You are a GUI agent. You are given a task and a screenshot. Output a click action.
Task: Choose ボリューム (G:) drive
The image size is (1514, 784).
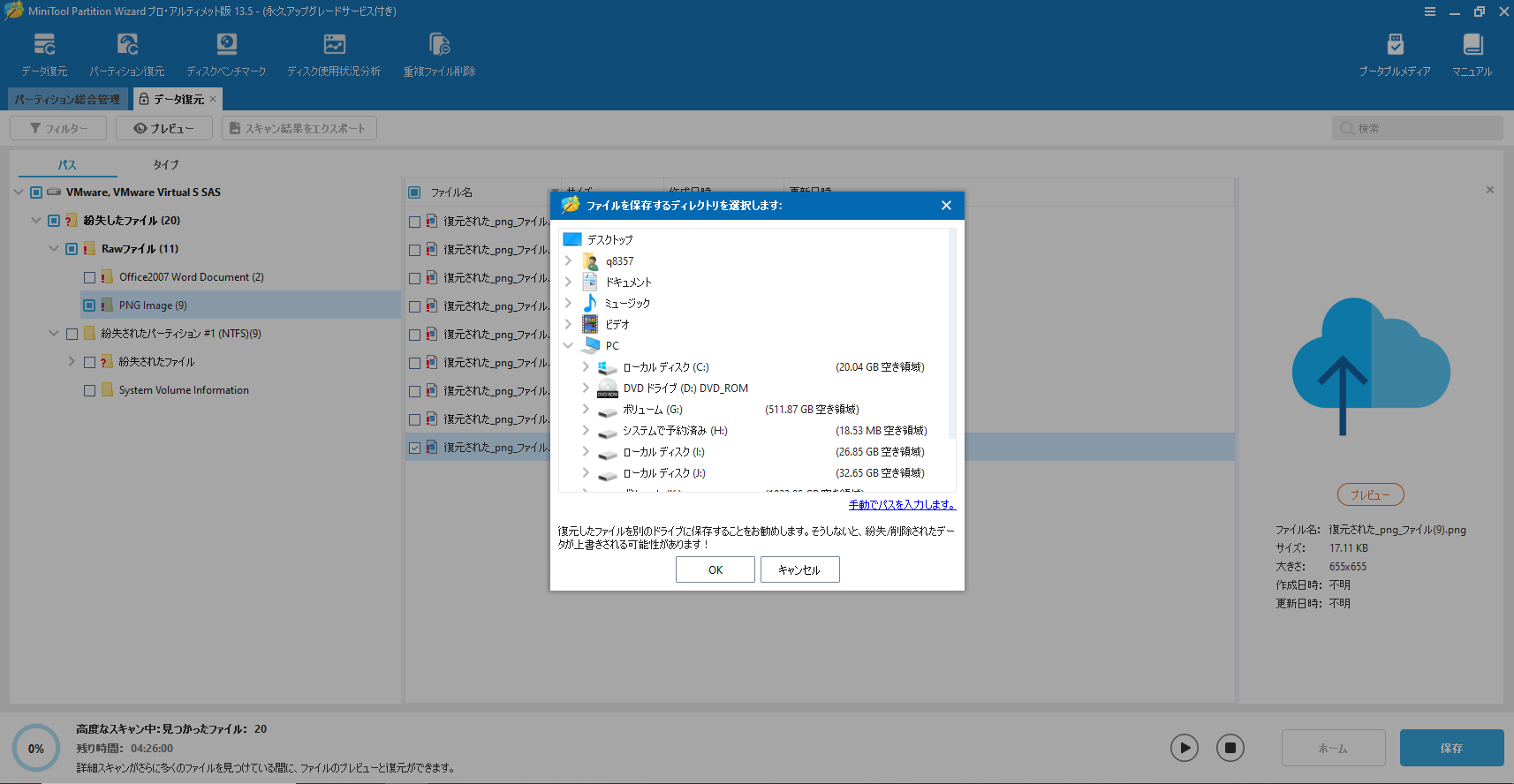(x=653, y=410)
